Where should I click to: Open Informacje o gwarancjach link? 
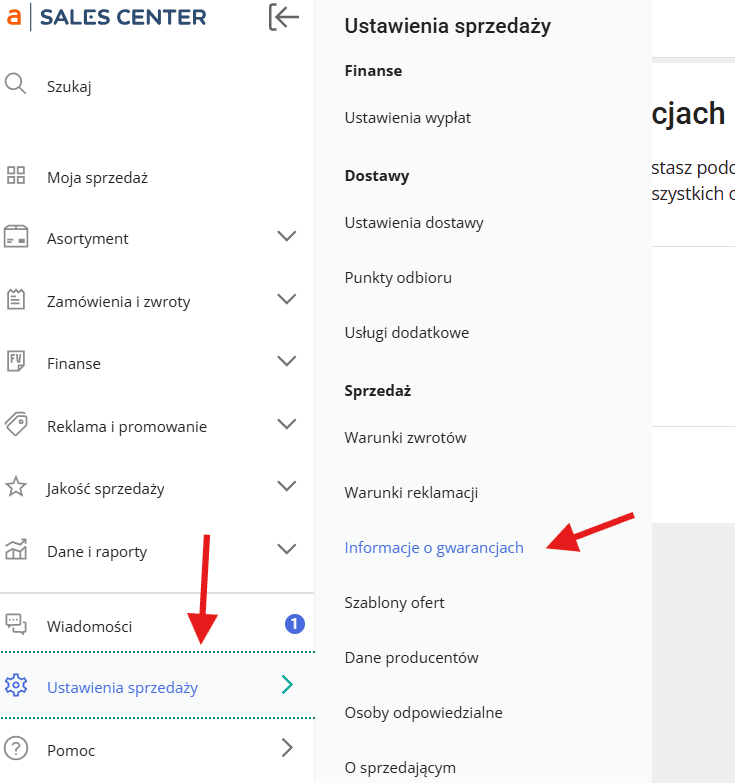(434, 548)
